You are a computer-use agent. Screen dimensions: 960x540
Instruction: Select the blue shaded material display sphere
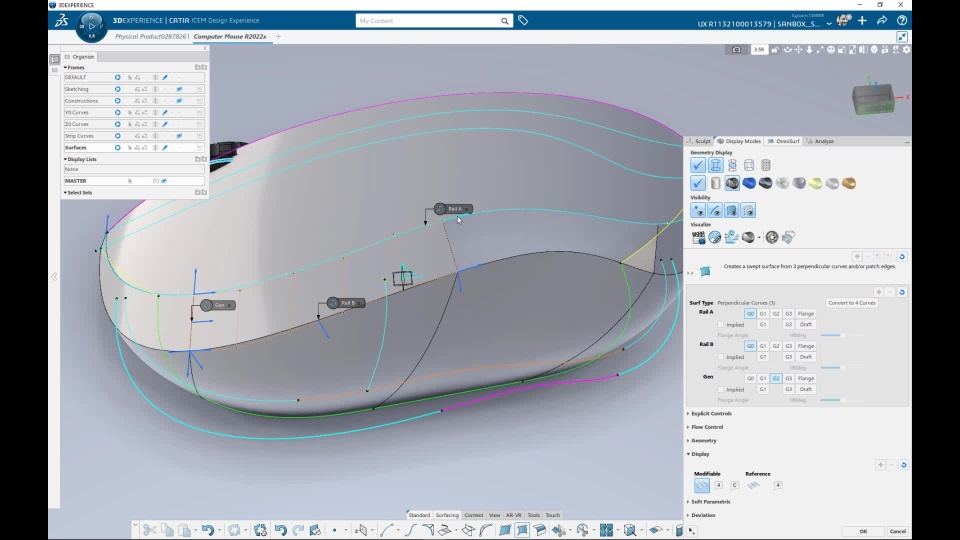[x=749, y=183]
